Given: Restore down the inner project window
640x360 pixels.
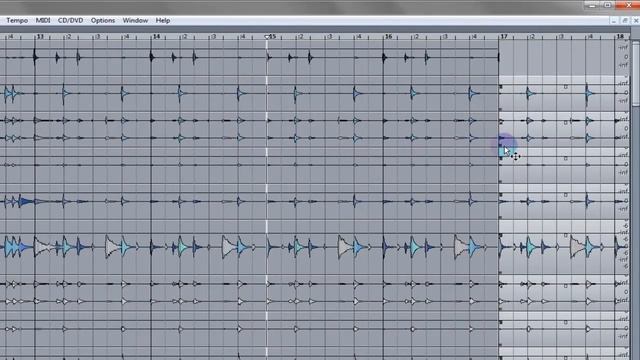Looking at the screenshot, I should tap(625, 20).
